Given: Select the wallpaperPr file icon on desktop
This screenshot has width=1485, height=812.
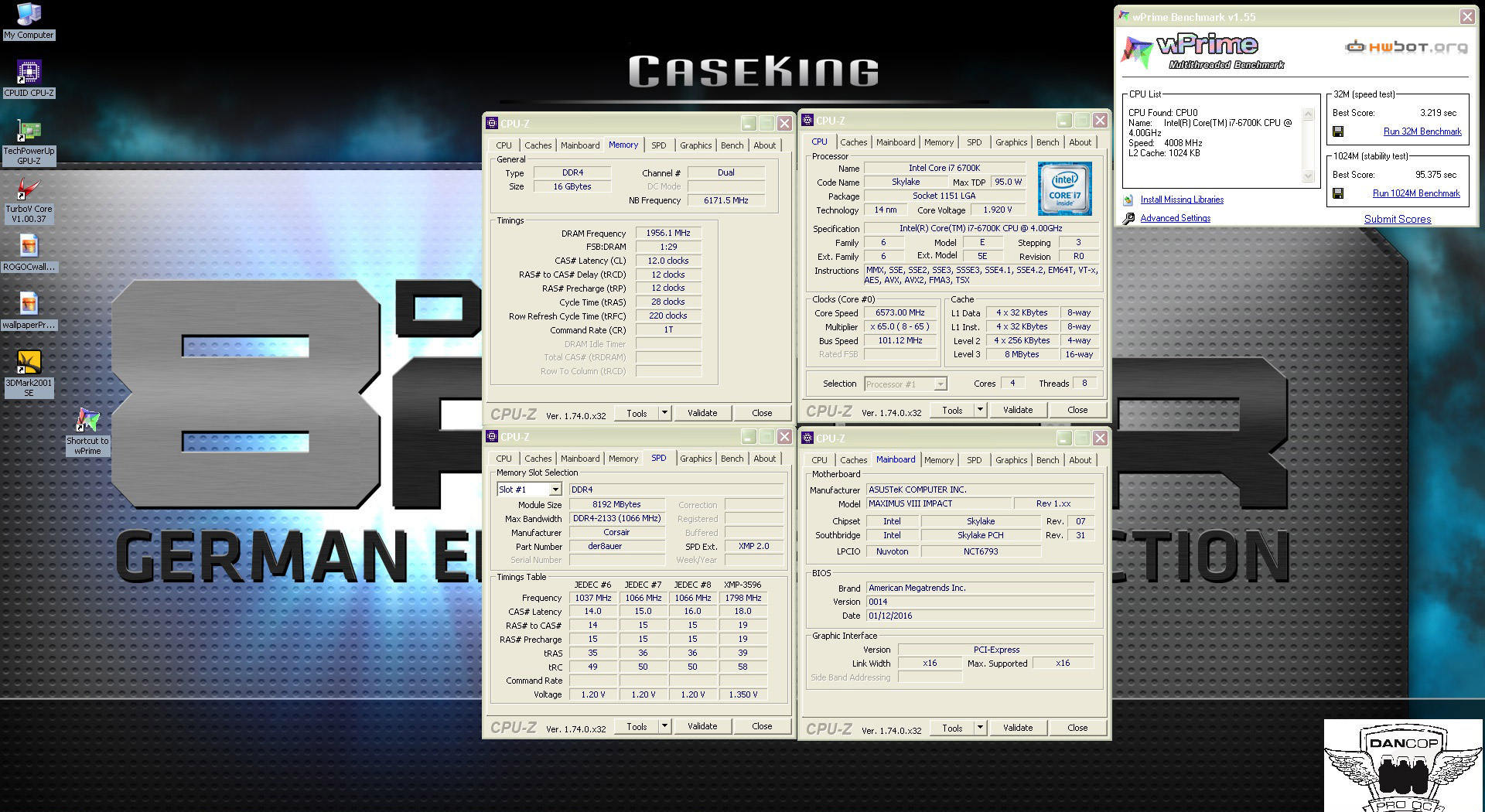Looking at the screenshot, I should click(x=29, y=312).
